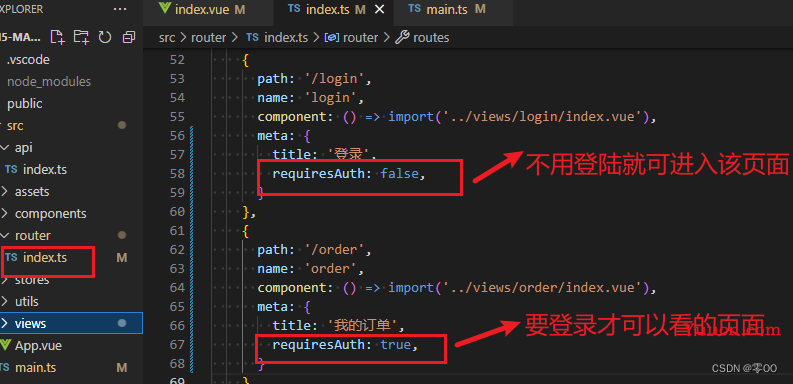Click the wrench icon beside routes breadcrumb

[x=402, y=37]
